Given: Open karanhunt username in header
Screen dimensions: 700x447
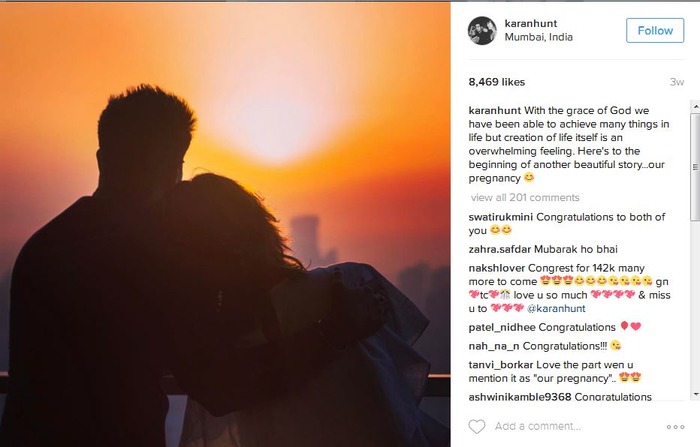Looking at the screenshot, I should [531, 23].
